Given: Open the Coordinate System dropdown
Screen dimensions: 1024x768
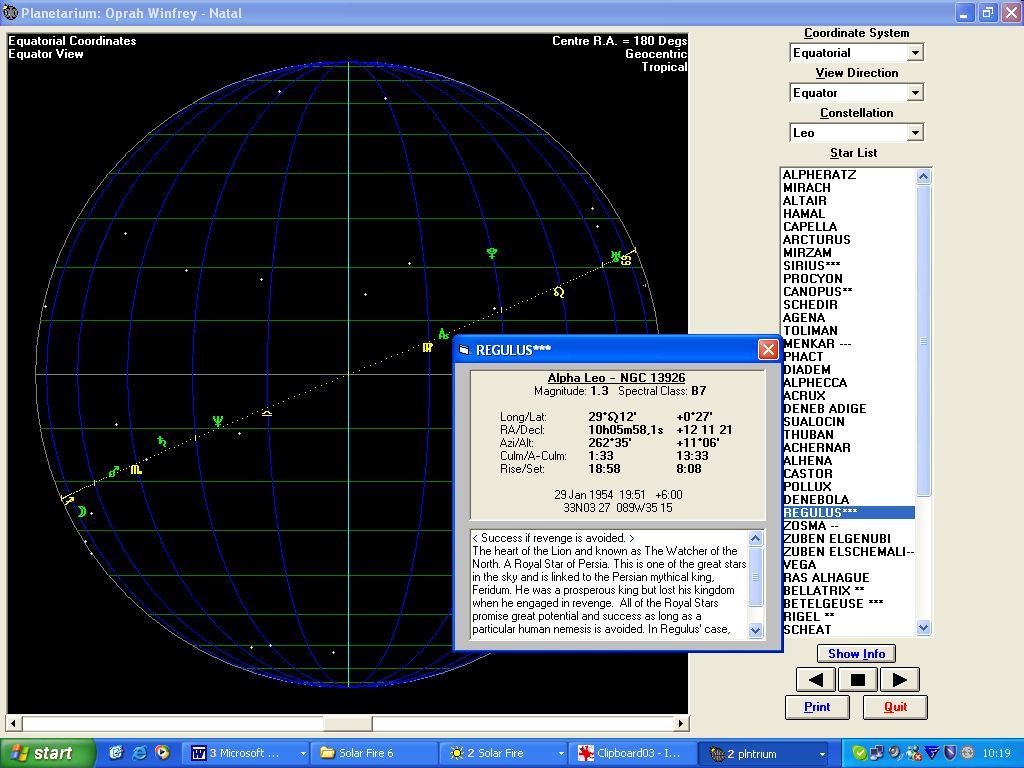Looking at the screenshot, I should click(914, 53).
